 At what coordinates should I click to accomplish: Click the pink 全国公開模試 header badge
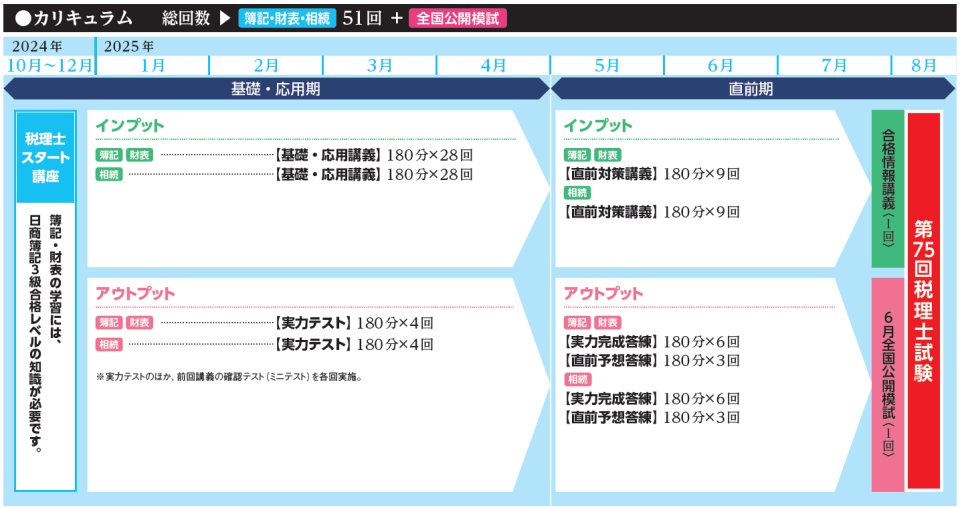pos(457,18)
